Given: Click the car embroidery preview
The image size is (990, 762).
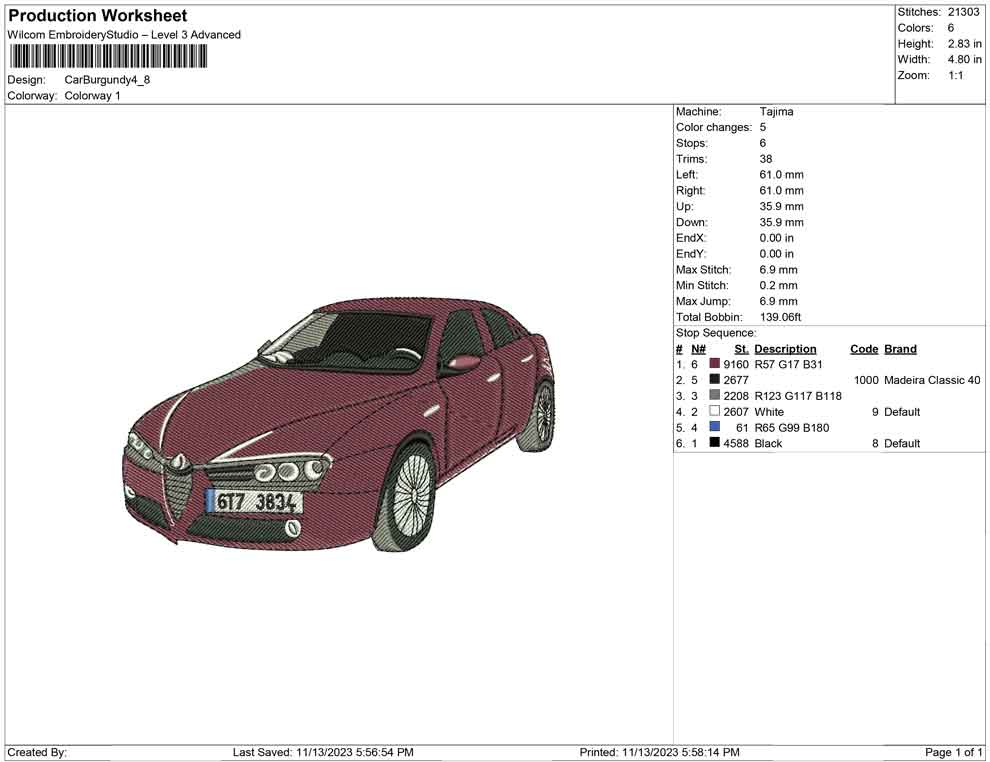Looking at the screenshot, I should 340,420.
